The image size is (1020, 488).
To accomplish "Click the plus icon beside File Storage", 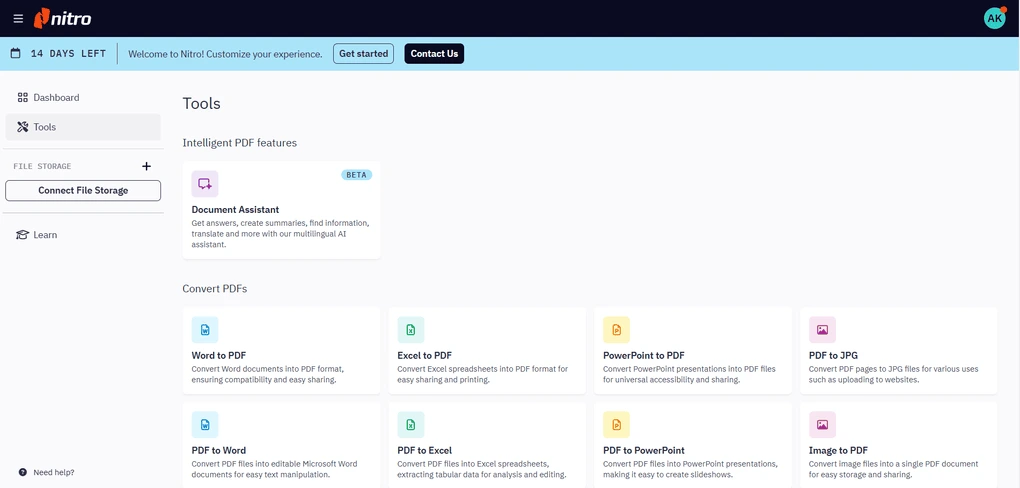I will tap(146, 166).
